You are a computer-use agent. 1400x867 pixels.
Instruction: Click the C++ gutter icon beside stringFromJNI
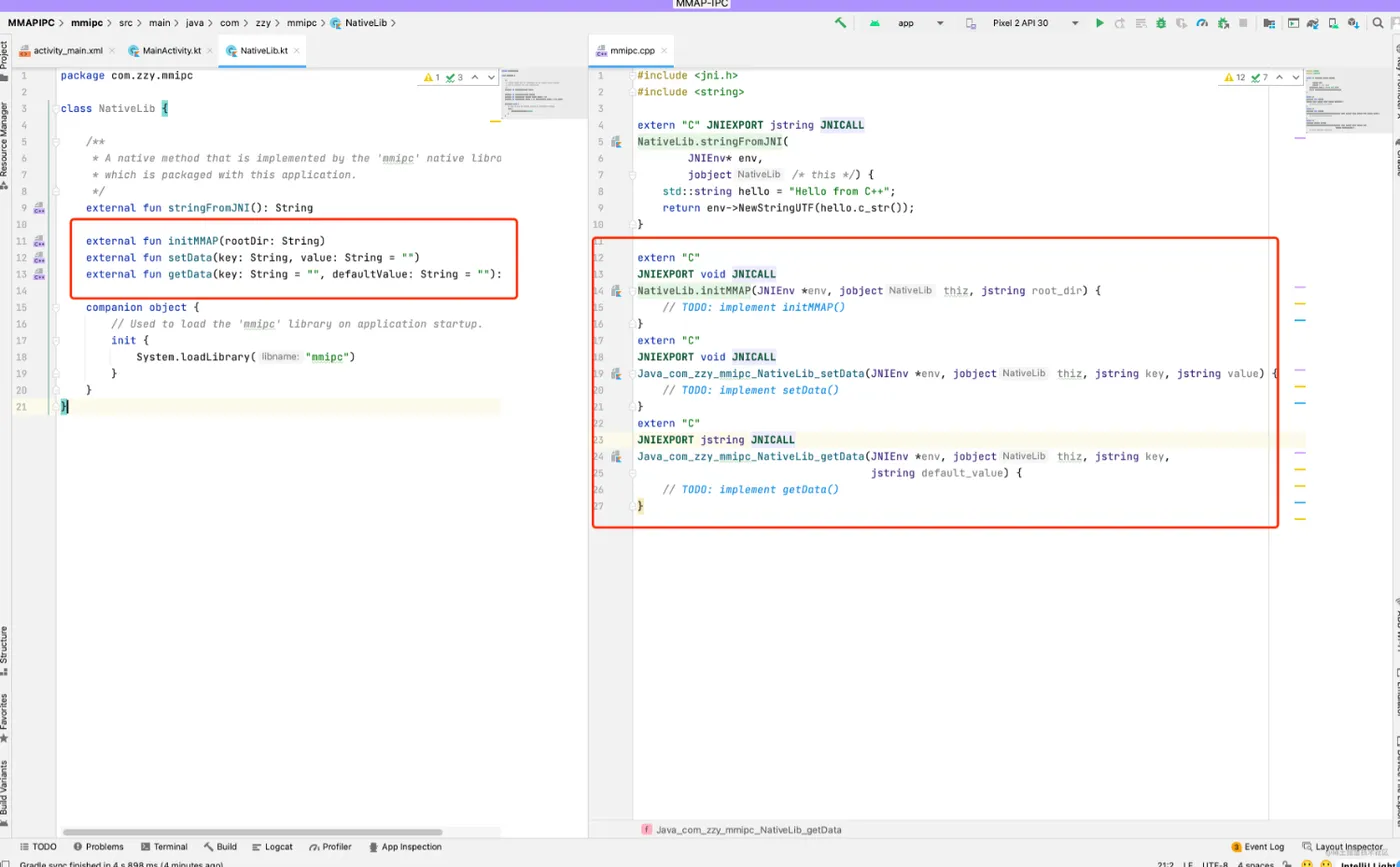(x=39, y=208)
